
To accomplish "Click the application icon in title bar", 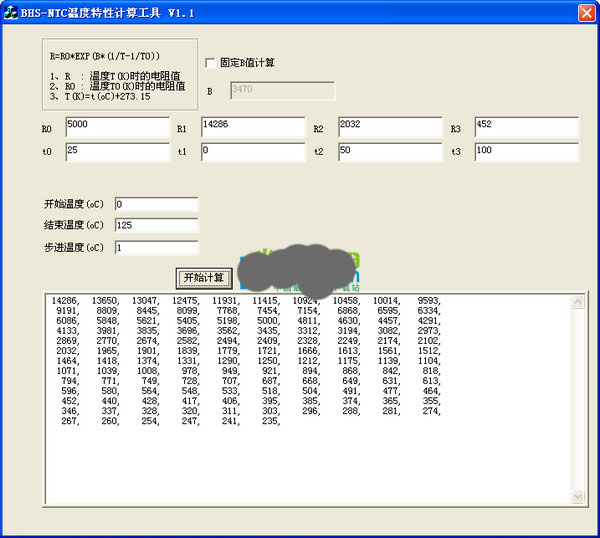I will point(11,12).
